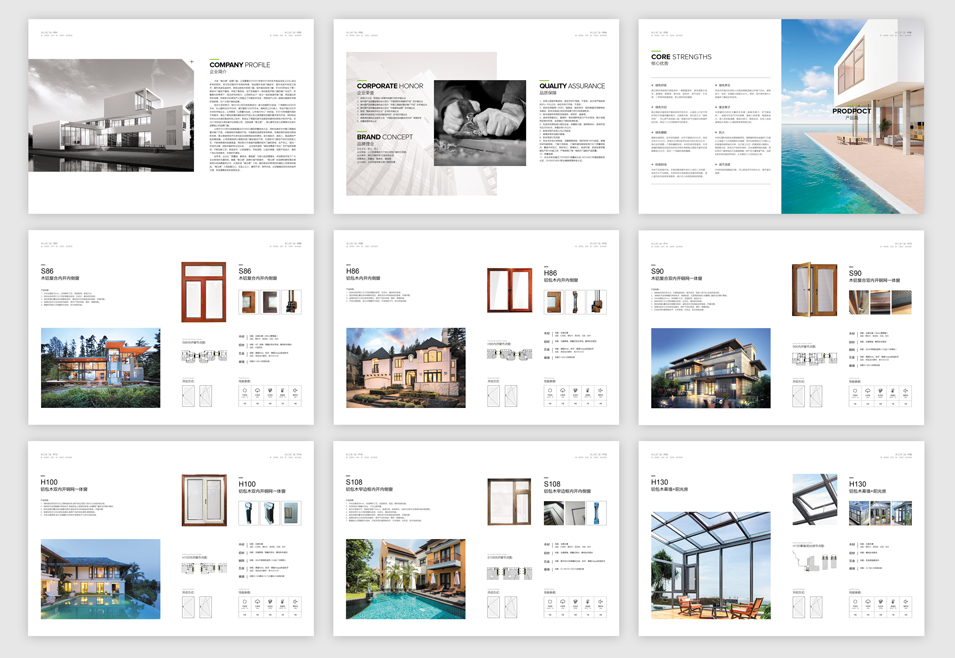Open the black-and-white modern building photo
This screenshot has height=658, width=955.
click(x=111, y=115)
